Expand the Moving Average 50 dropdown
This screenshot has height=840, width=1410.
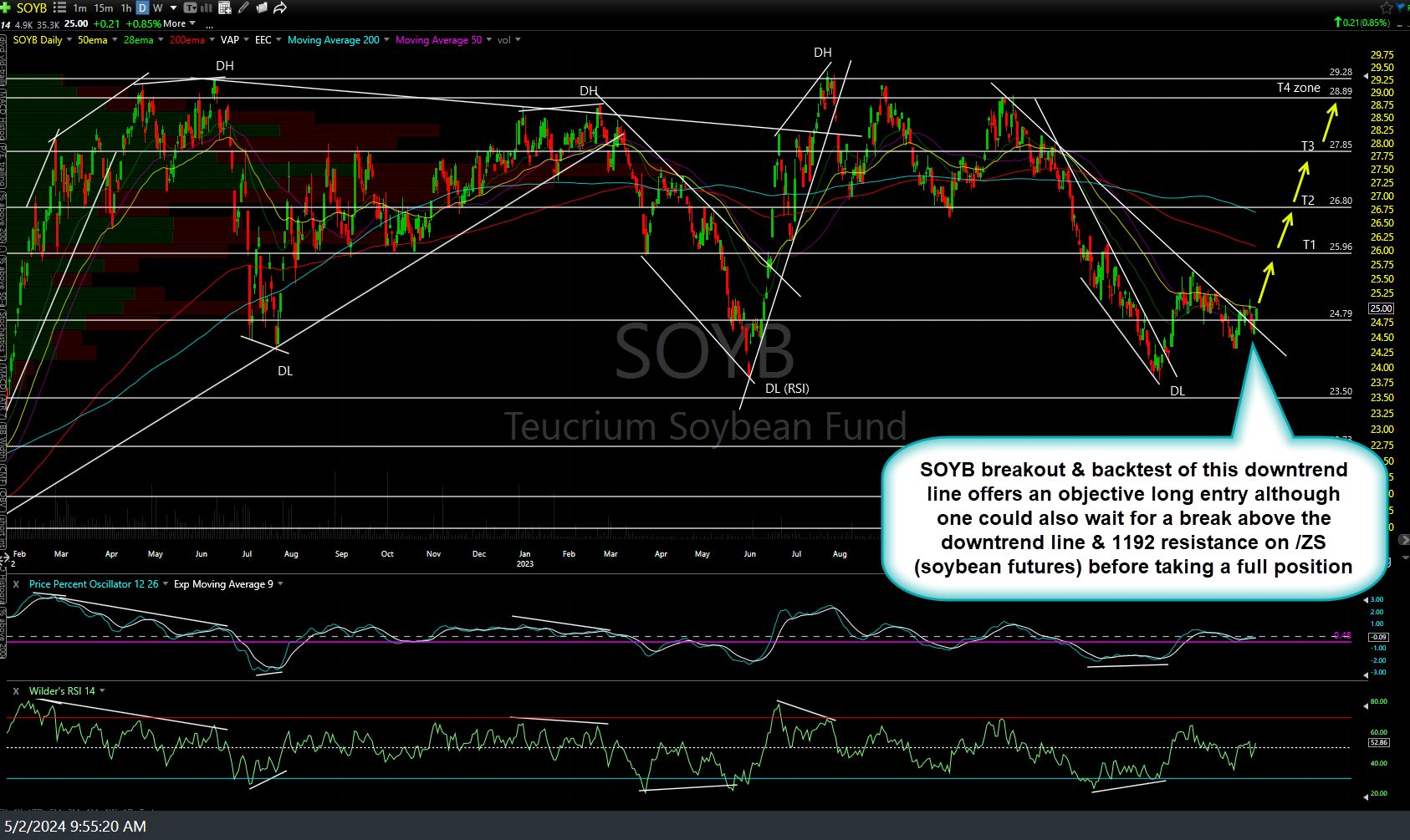coord(488,40)
